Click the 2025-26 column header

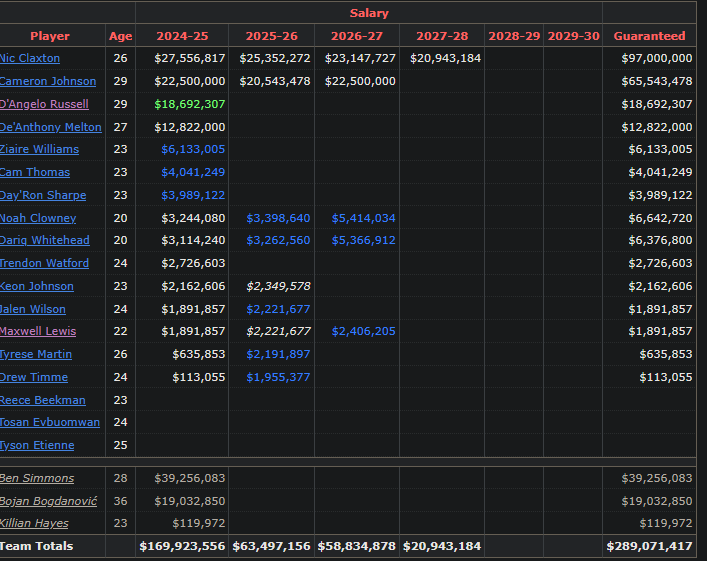271,36
